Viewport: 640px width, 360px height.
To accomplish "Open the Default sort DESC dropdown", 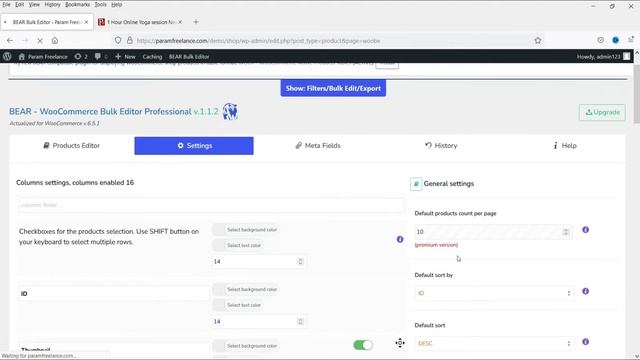I will (x=494, y=343).
